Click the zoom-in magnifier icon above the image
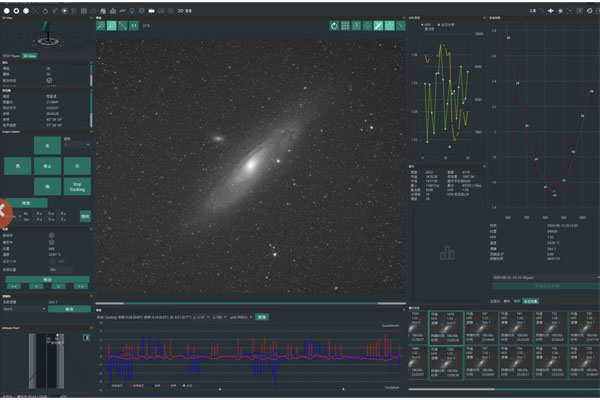600x400 pixels. (x=101, y=25)
